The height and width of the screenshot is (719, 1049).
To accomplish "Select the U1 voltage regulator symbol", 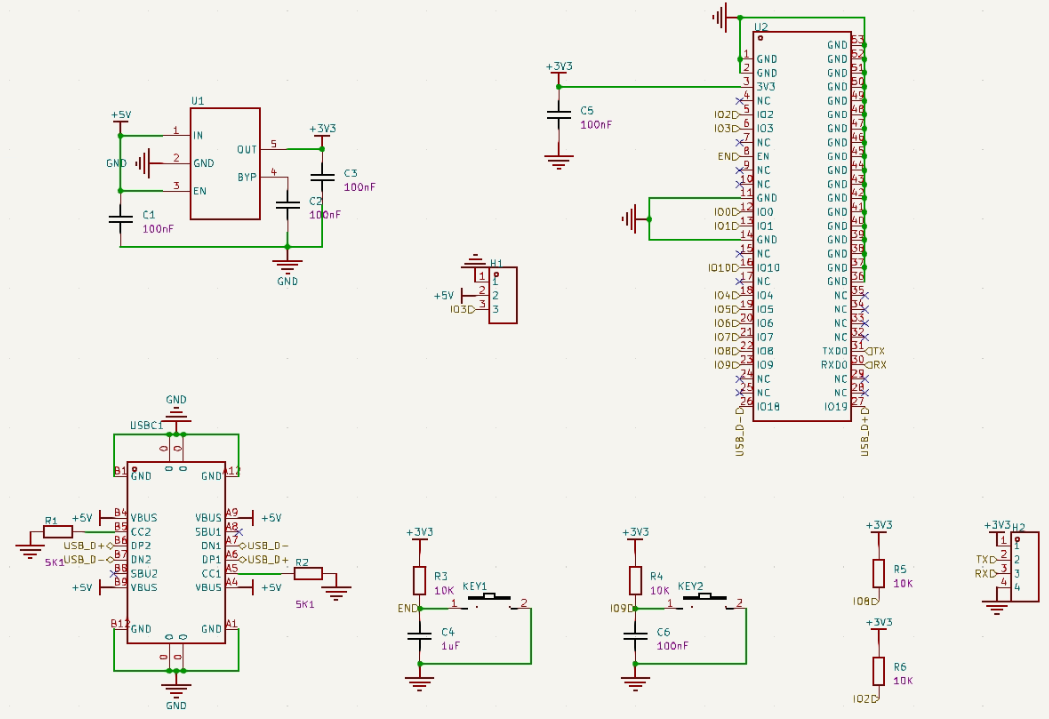I will pos(225,163).
